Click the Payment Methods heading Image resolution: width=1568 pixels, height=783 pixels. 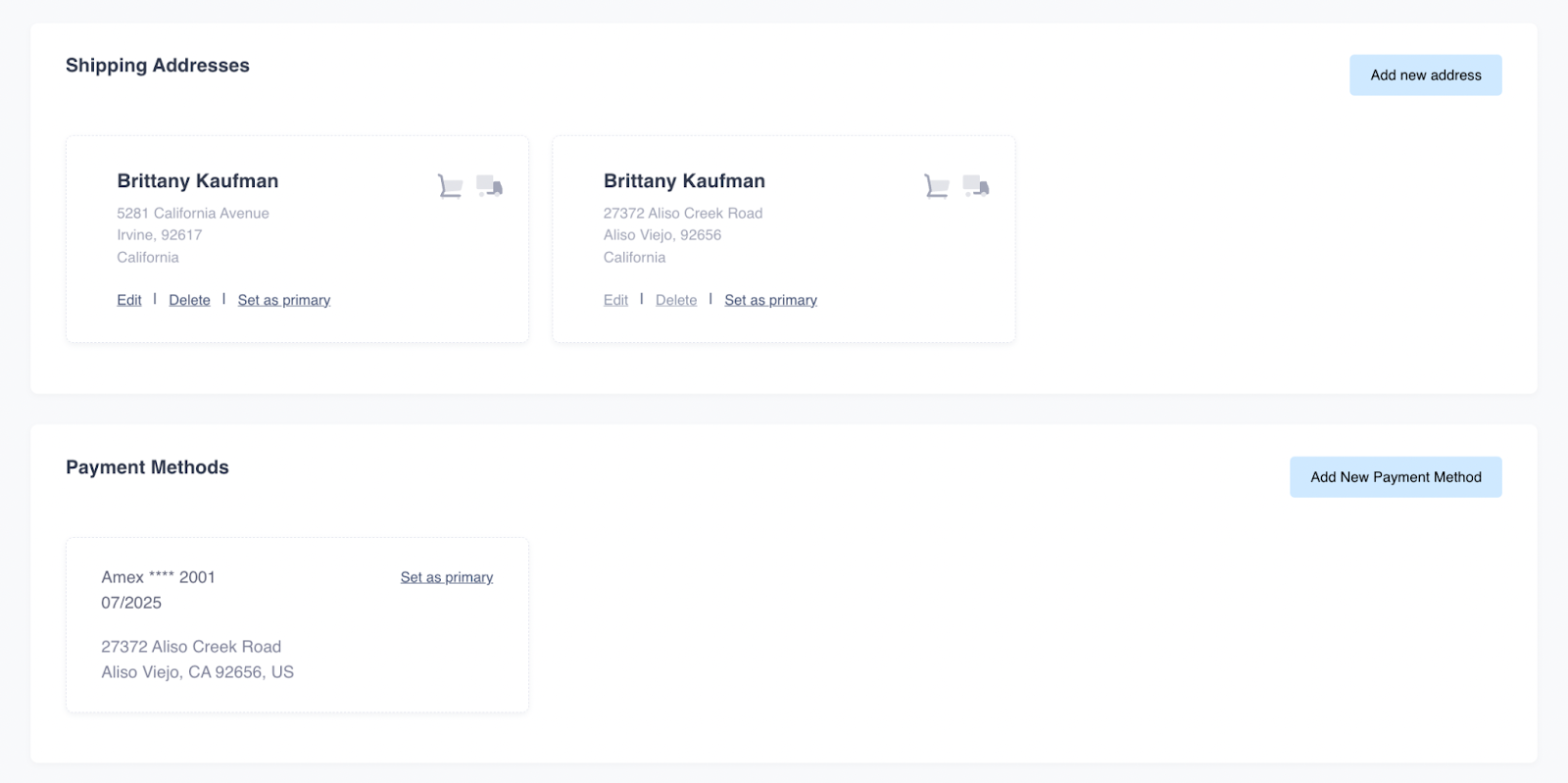[x=147, y=467]
